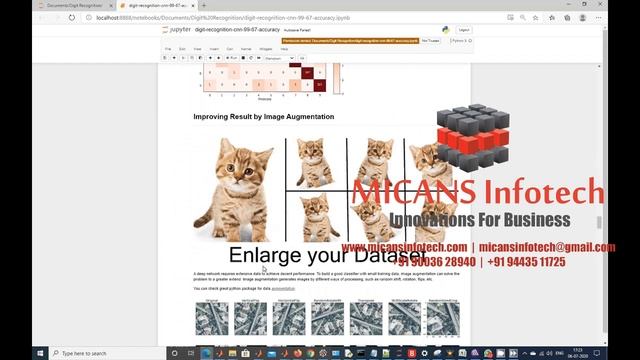Click the Improving Result by Image Augmentation heading
Screen dimensions: 640x360
(264, 117)
